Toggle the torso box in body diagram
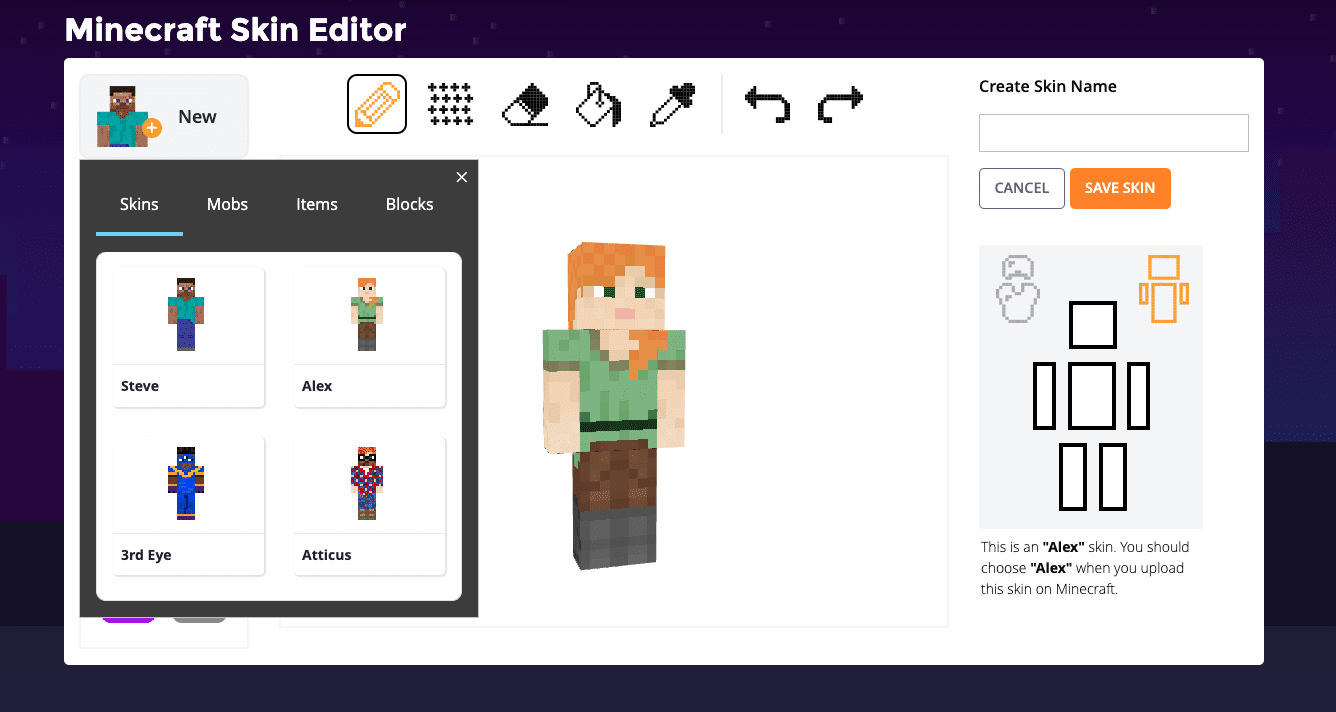The width and height of the screenshot is (1336, 712). (1092, 396)
